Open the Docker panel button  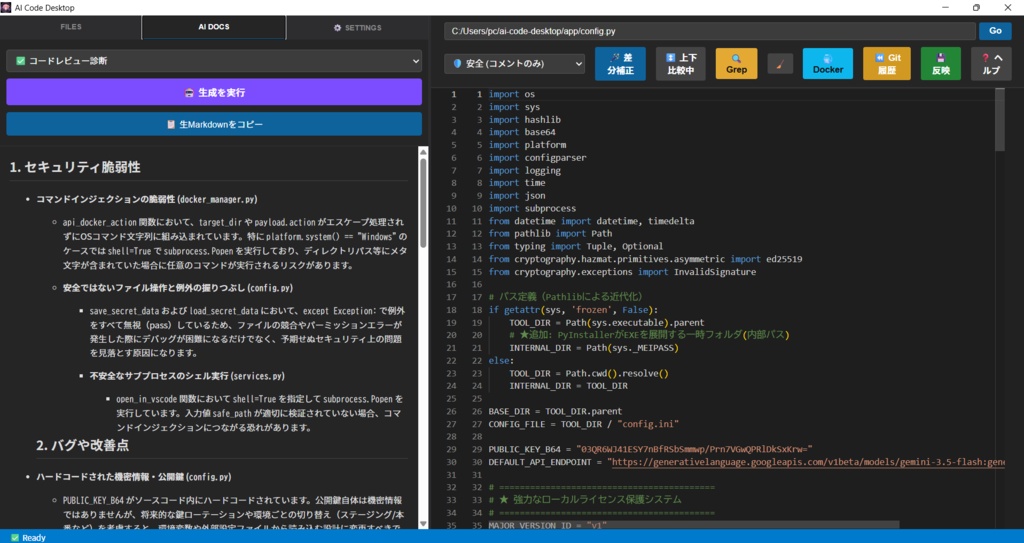click(827, 63)
